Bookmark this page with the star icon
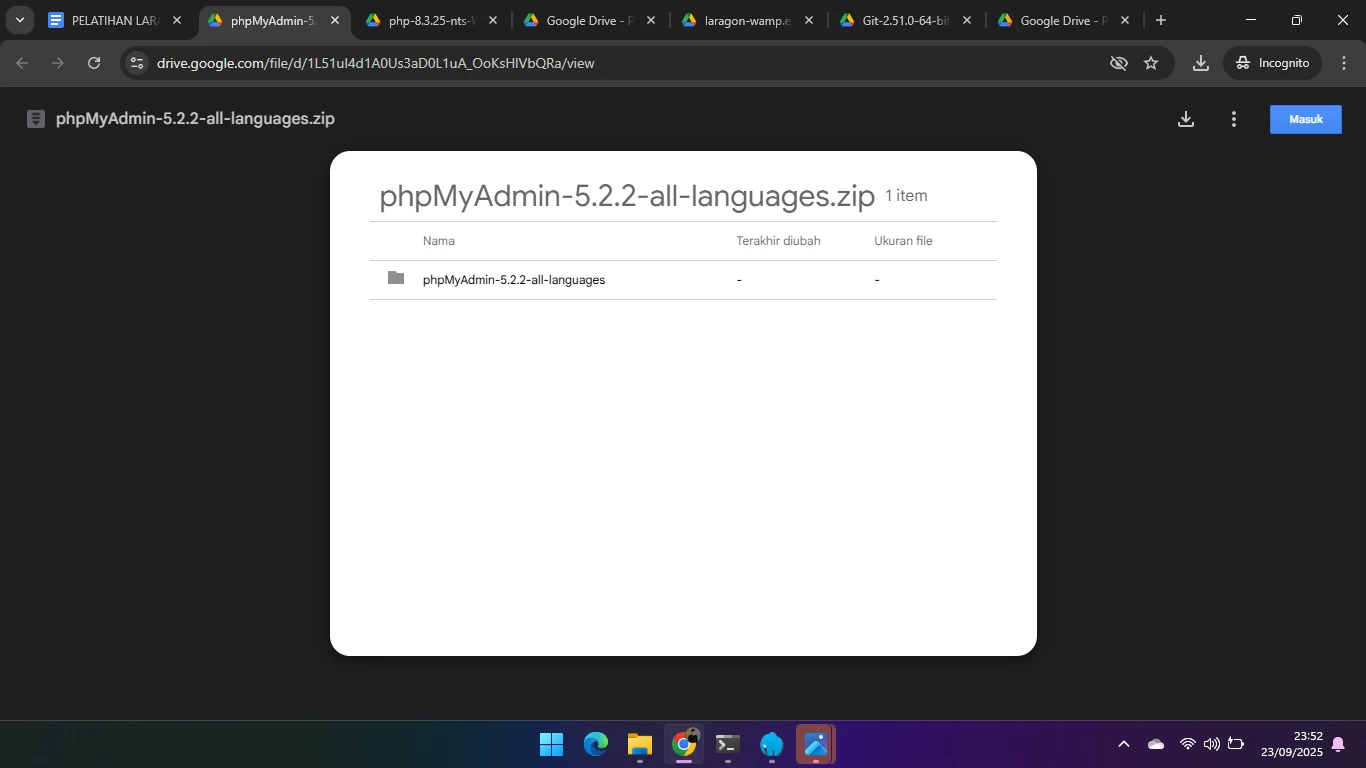This screenshot has height=768, width=1366. pyautogui.click(x=1151, y=63)
